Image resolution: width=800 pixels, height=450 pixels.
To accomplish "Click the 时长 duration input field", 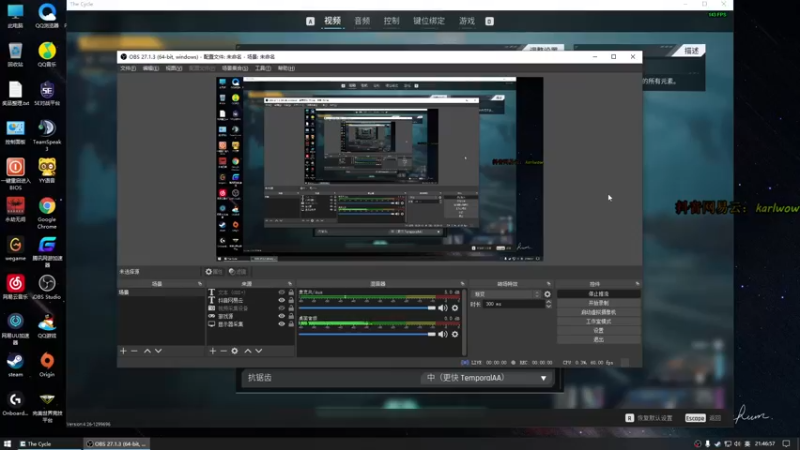I will coord(514,304).
